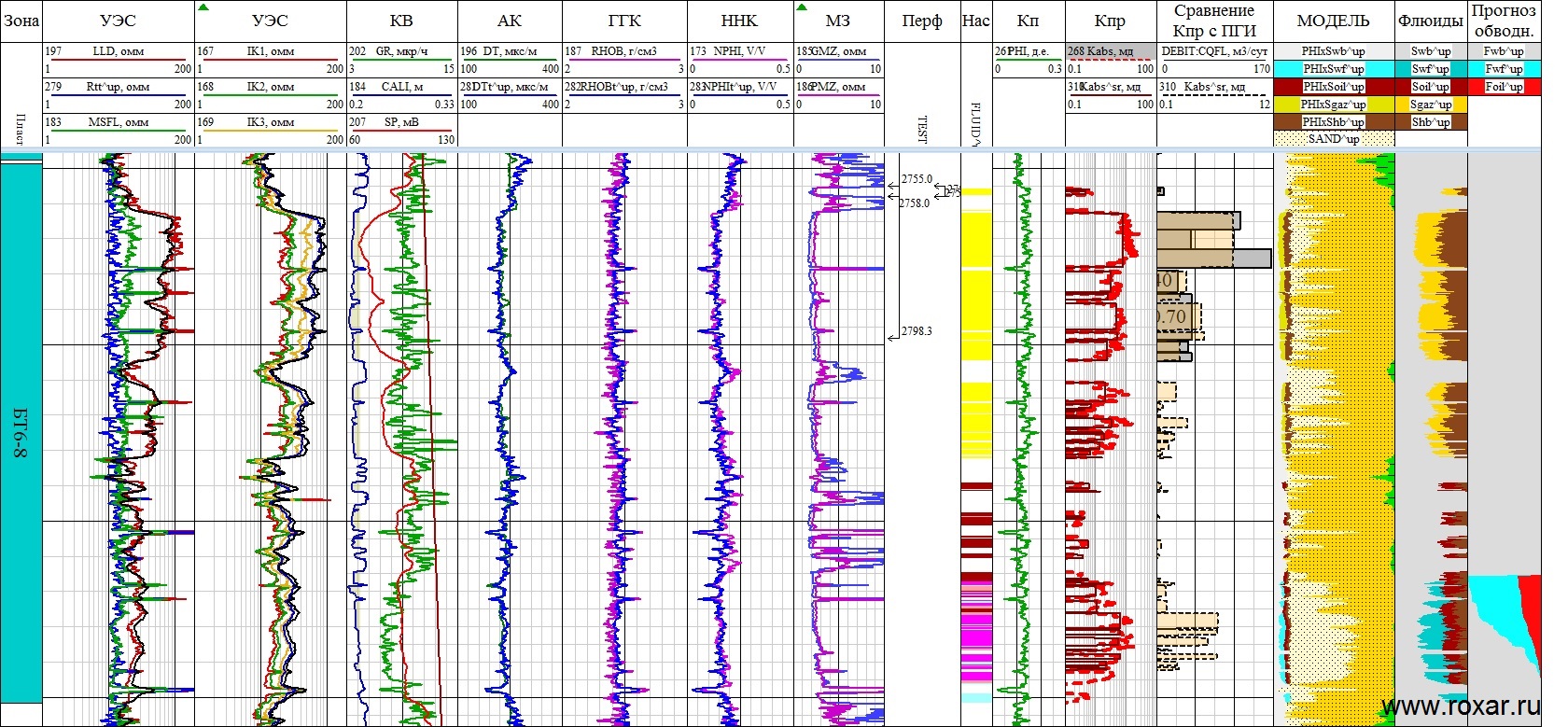Pick the RHOB, г/см3 curve label
The image size is (1568, 727).
[x=623, y=51]
